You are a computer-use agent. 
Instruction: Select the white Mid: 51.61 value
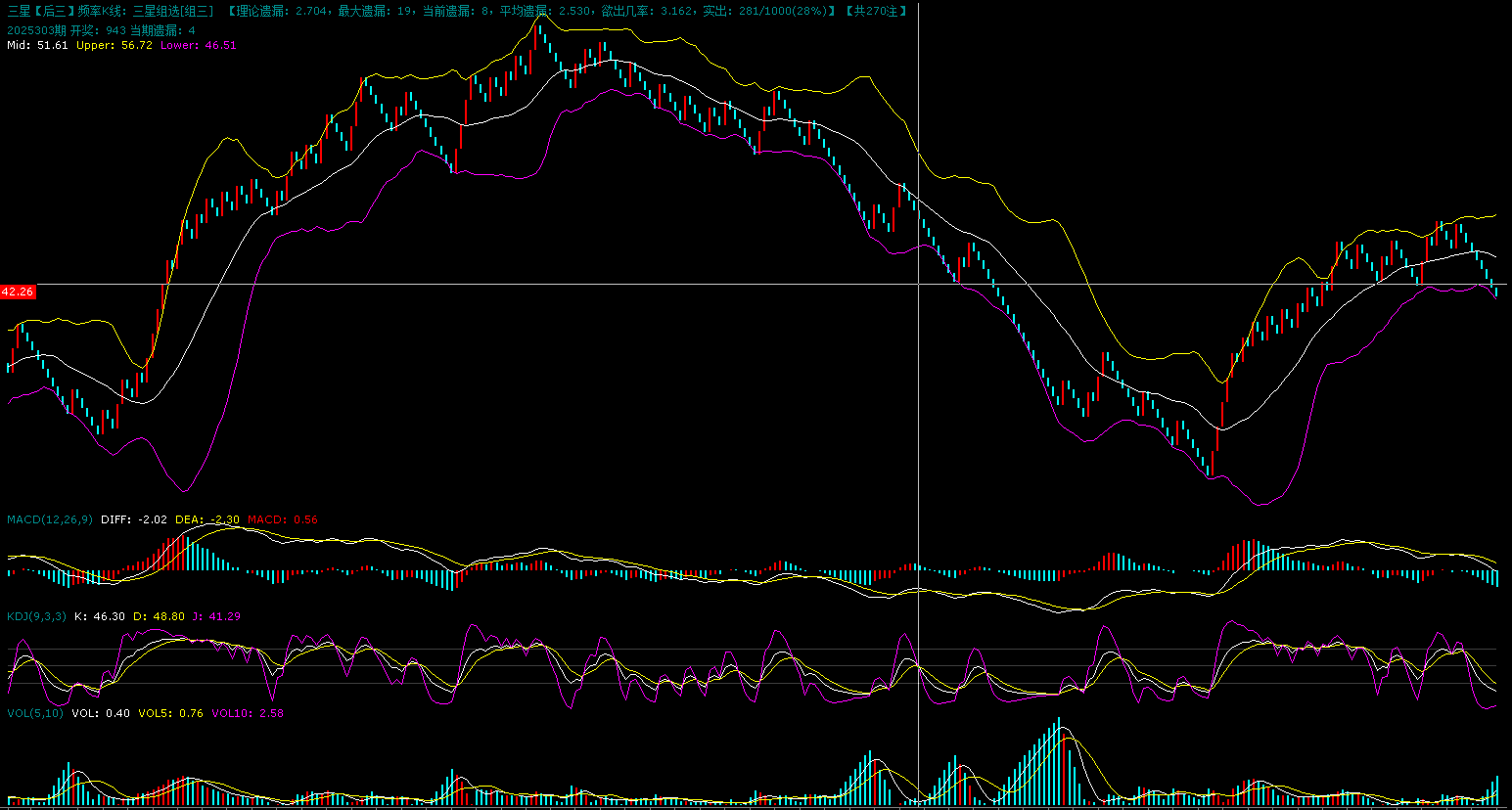click(37, 45)
